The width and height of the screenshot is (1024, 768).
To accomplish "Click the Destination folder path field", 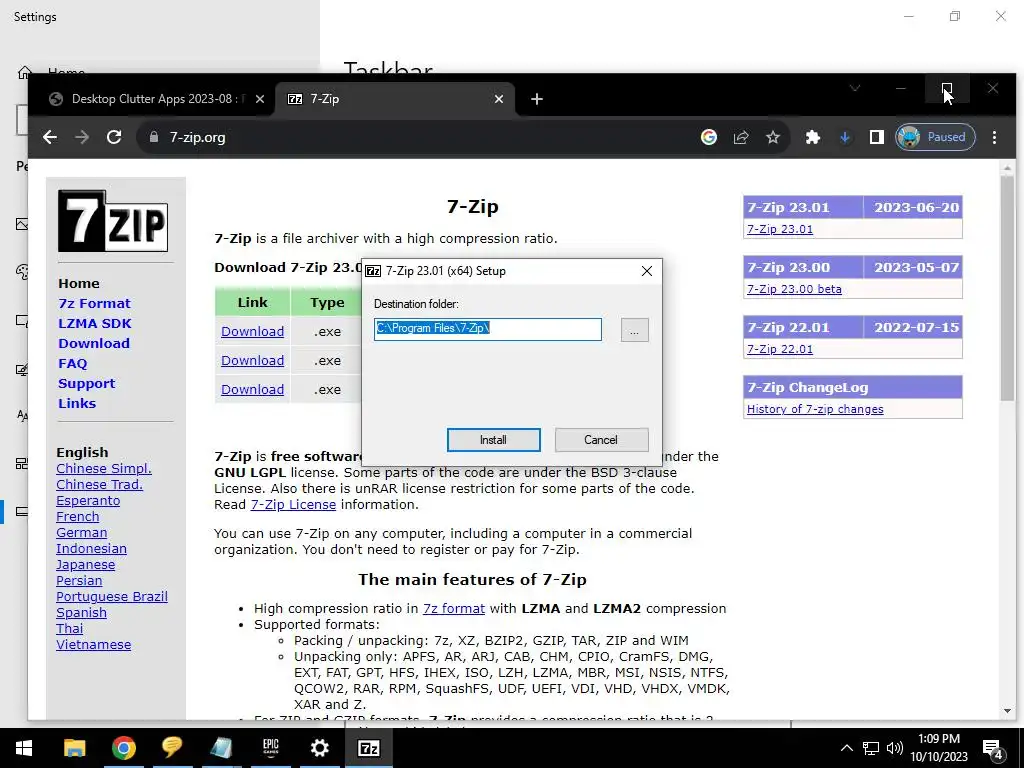I will [488, 329].
